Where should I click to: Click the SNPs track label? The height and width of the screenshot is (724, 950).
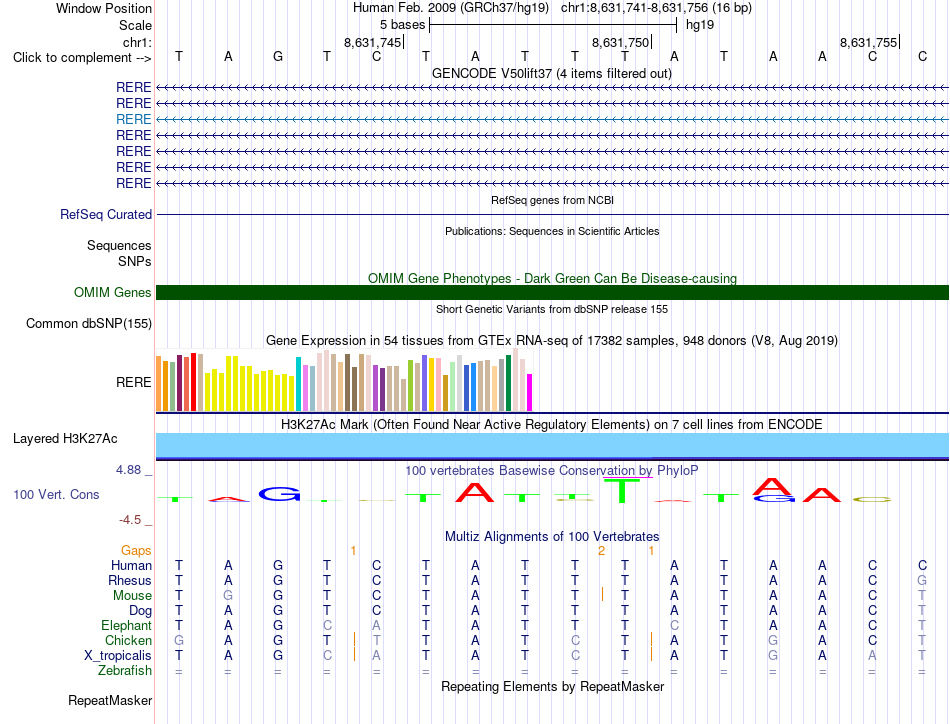[x=135, y=261]
